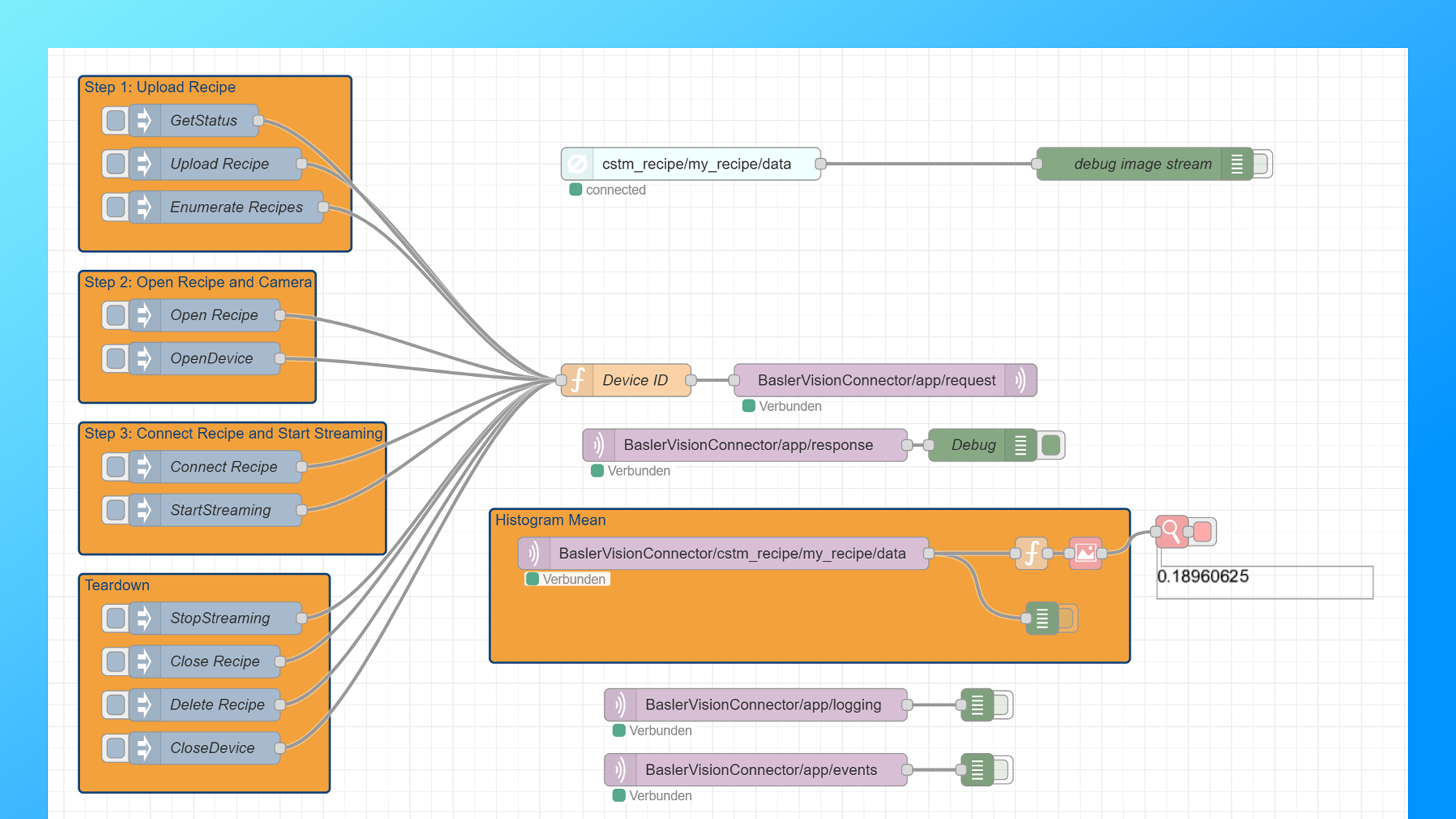Screen dimensions: 1456x819
Task: Click the MQTT icon on BaslerVisionConnector/app/logging
Action: tap(621, 704)
